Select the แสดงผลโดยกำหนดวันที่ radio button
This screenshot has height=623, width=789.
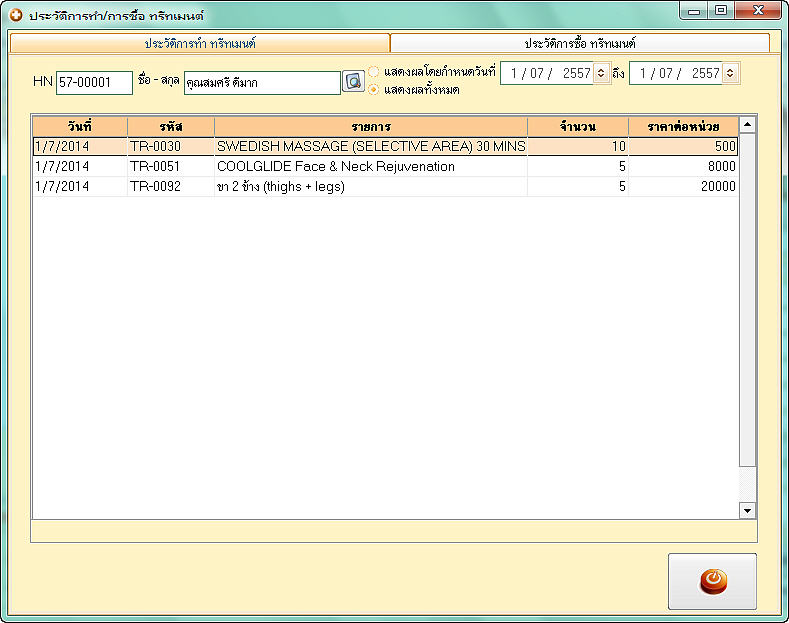373,72
